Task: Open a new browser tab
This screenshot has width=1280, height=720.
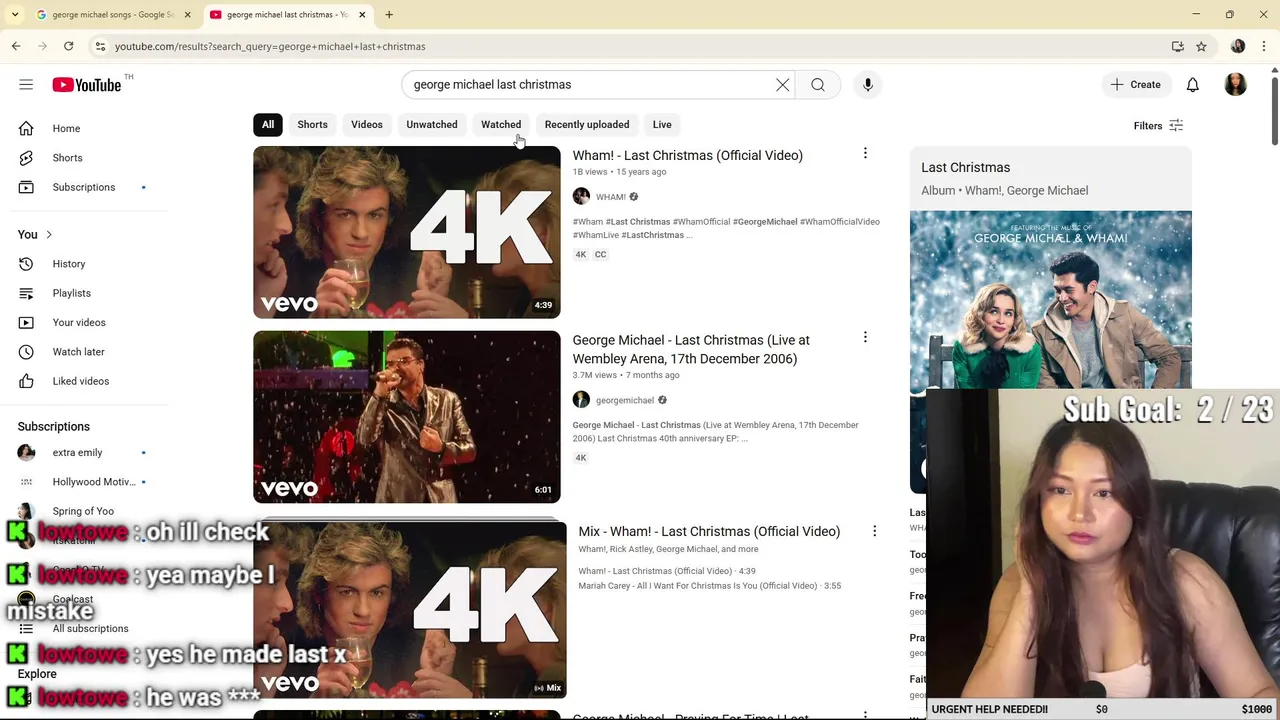Action: click(x=389, y=15)
